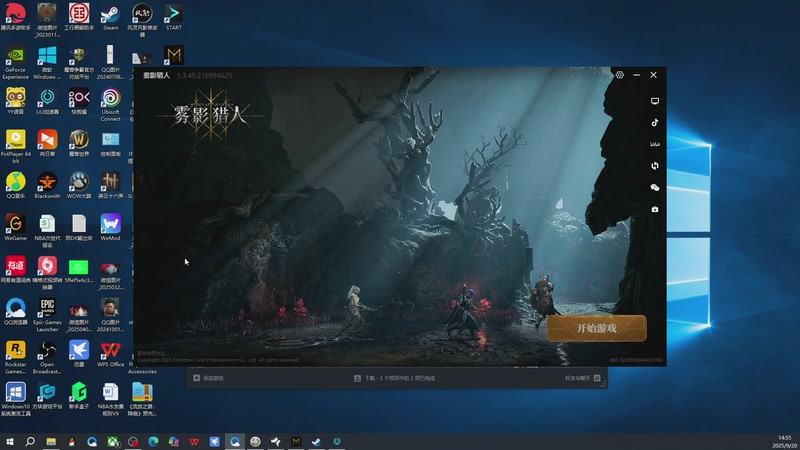
Task: Start the game with the 开始游戏 button
Action: tap(596, 328)
